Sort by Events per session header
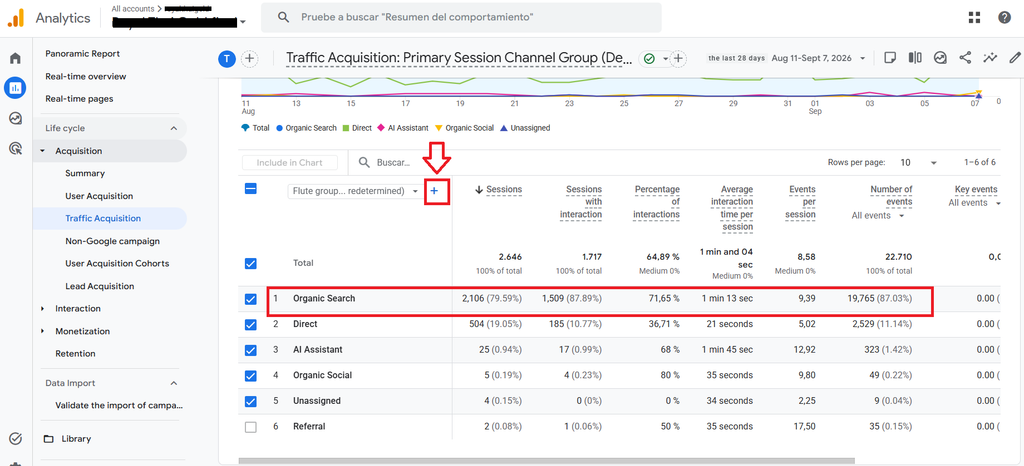1024x466 pixels. click(x=801, y=202)
